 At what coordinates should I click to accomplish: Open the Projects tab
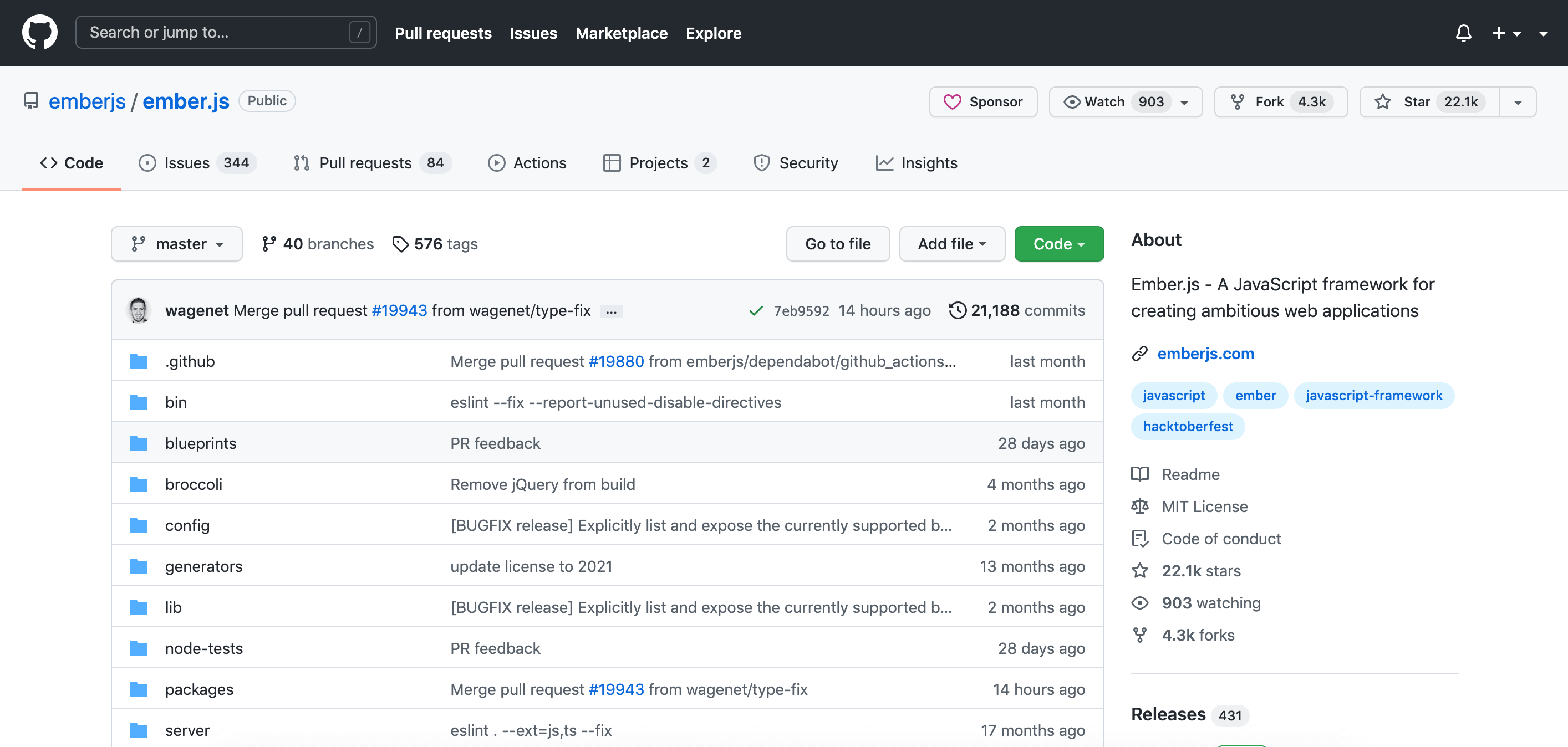(x=659, y=163)
